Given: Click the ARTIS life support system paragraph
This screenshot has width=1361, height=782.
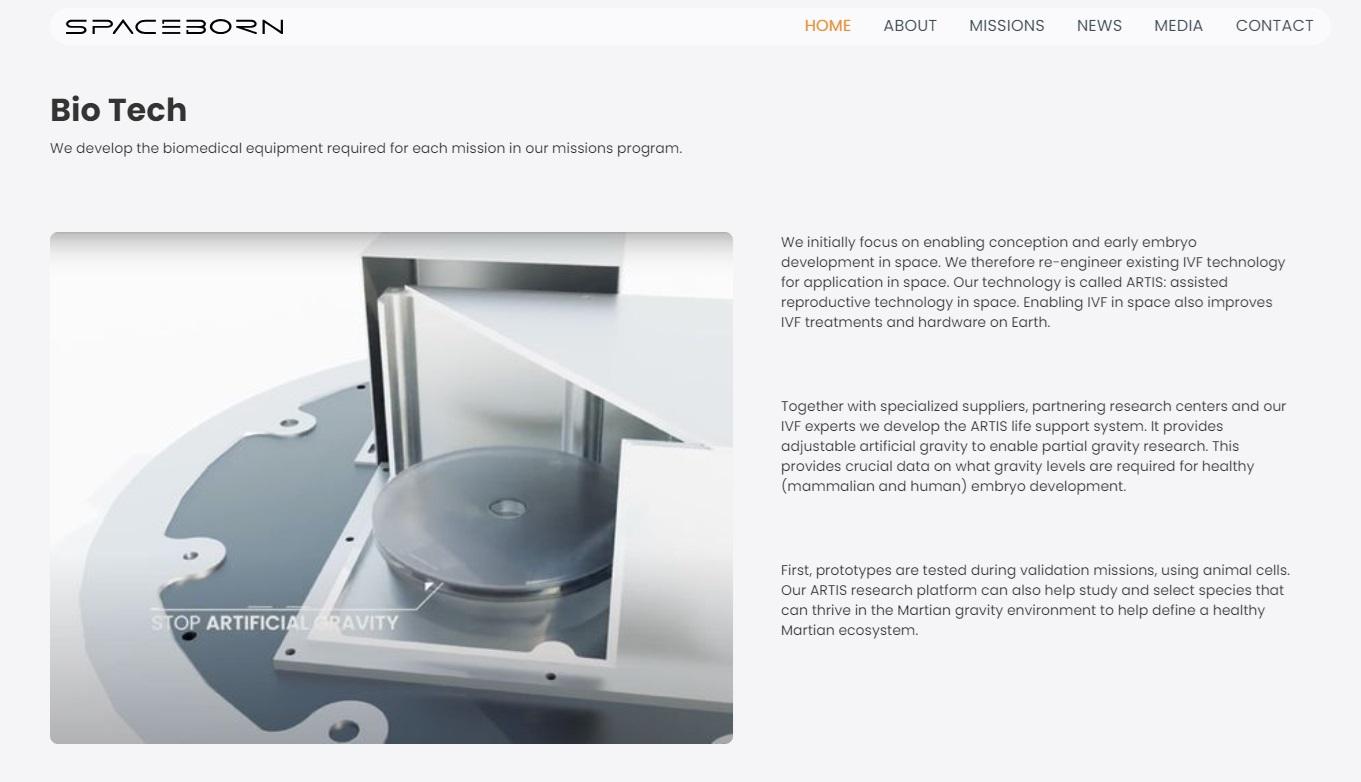Looking at the screenshot, I should pyautogui.click(x=1033, y=446).
